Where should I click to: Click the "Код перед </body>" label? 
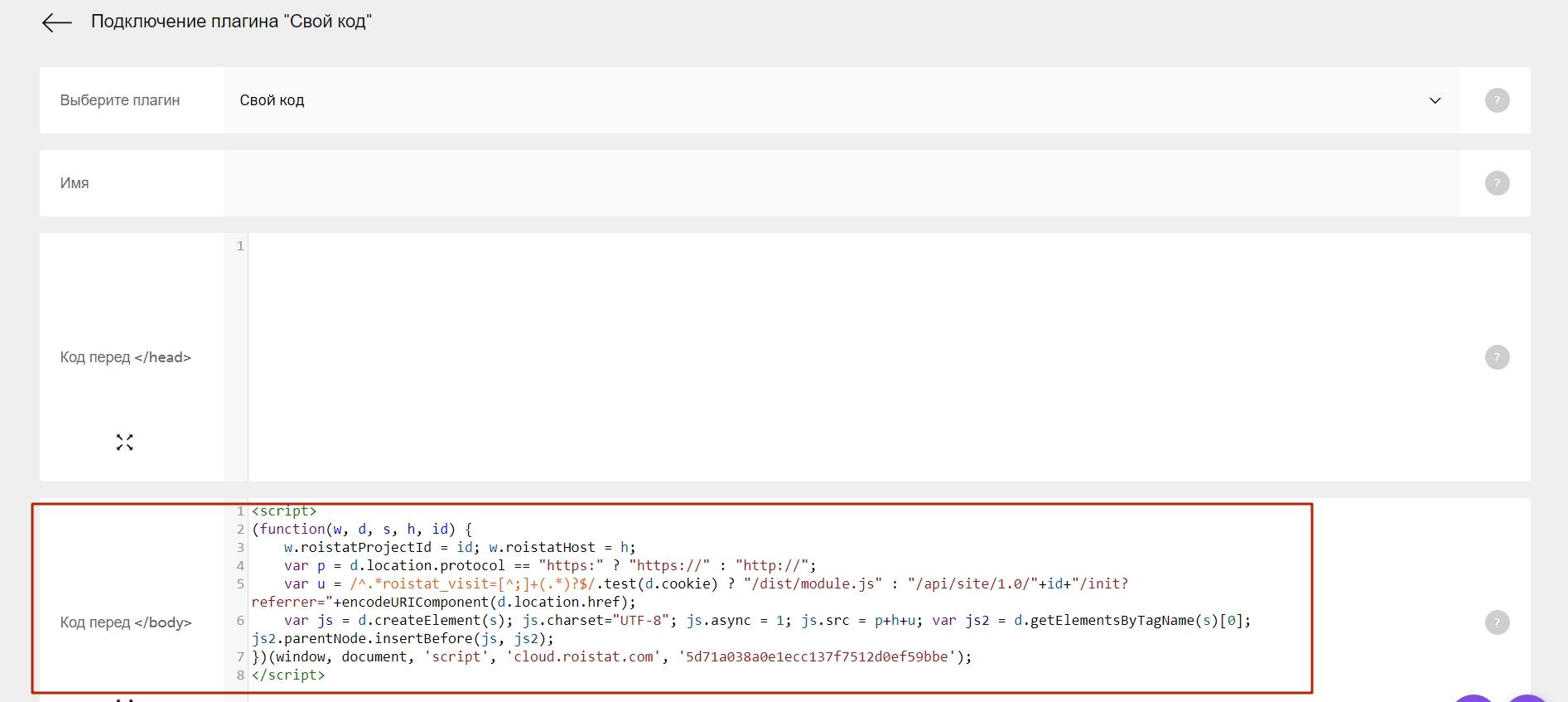(x=126, y=622)
